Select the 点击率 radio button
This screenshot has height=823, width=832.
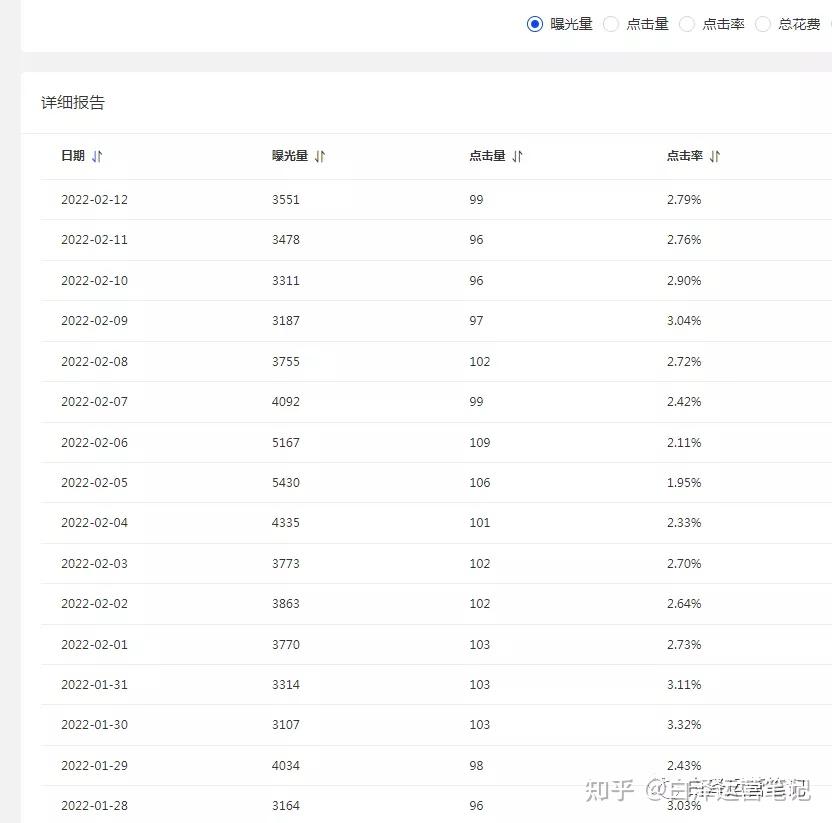687,24
